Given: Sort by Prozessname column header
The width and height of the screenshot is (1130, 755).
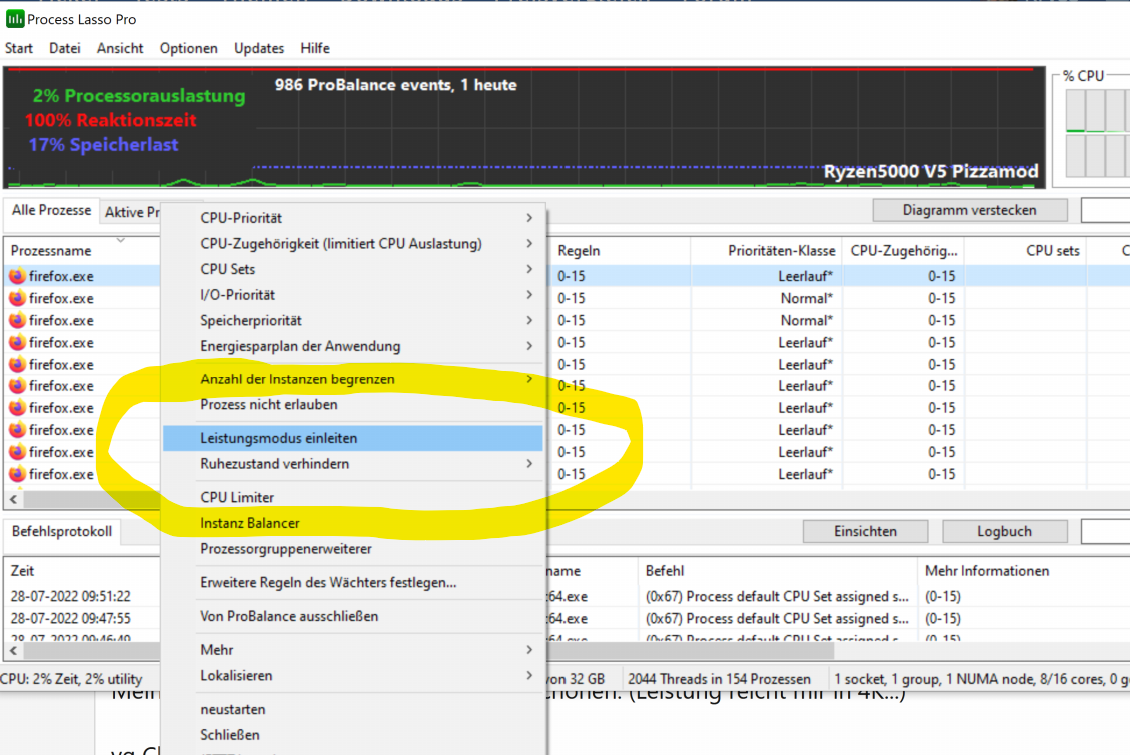Looking at the screenshot, I should click(82, 251).
